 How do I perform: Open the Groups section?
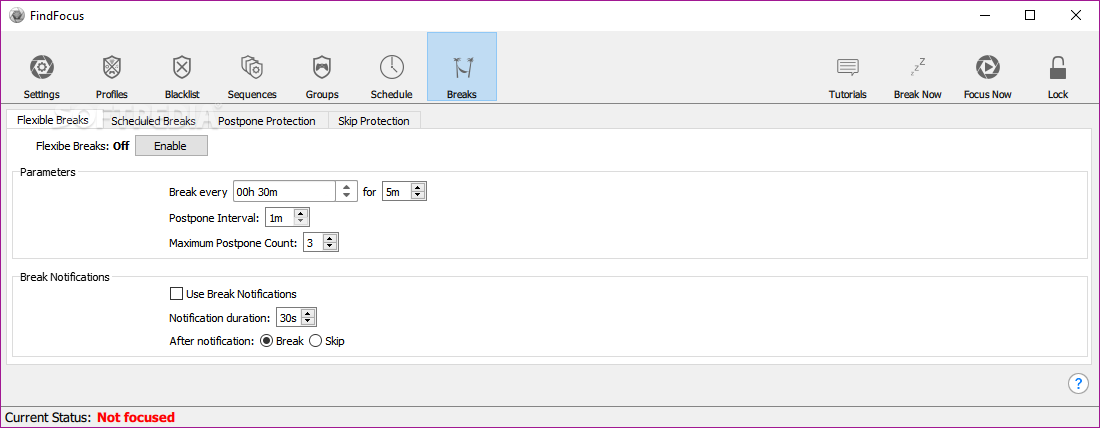coord(322,76)
